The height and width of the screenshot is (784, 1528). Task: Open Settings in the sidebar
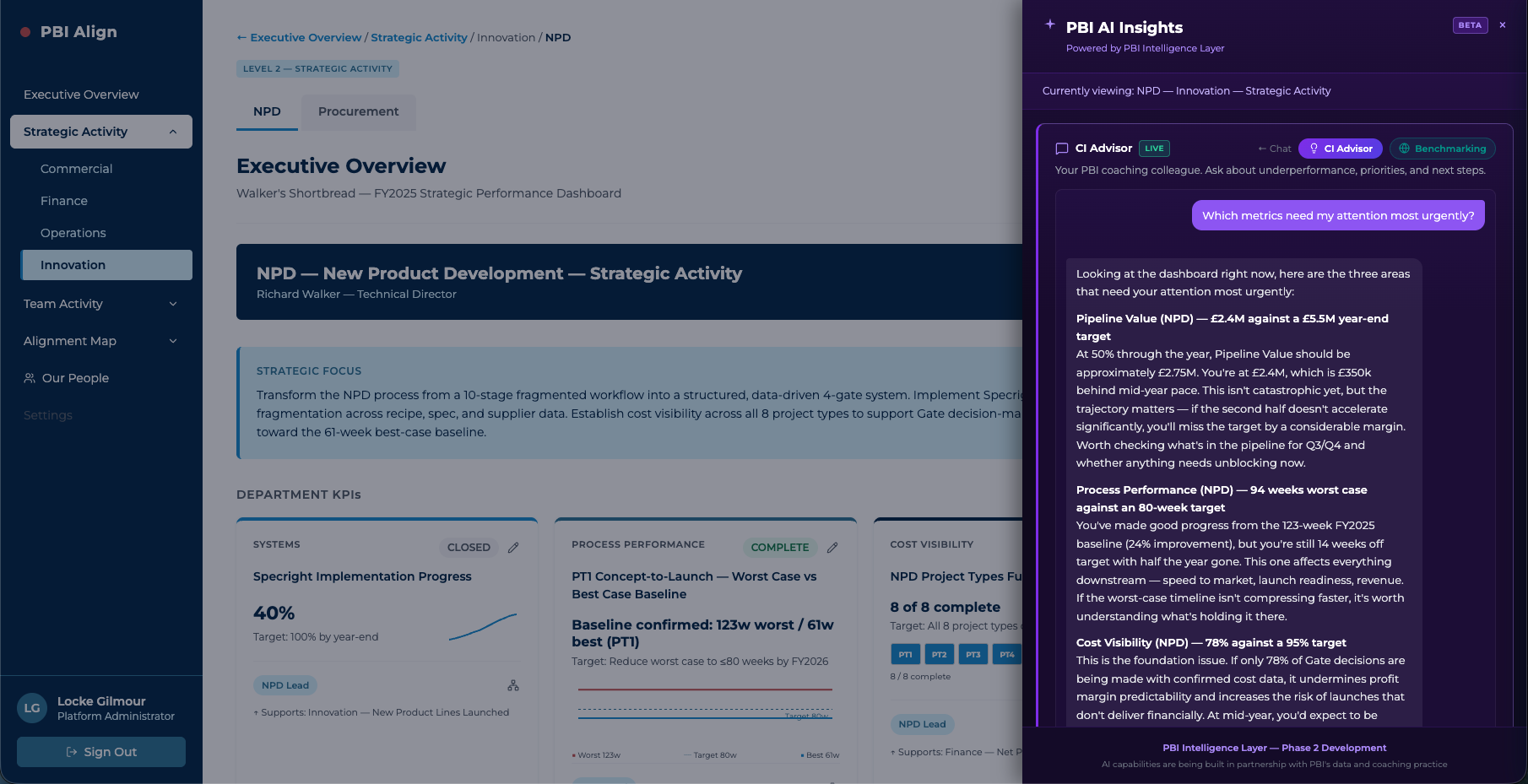click(48, 415)
